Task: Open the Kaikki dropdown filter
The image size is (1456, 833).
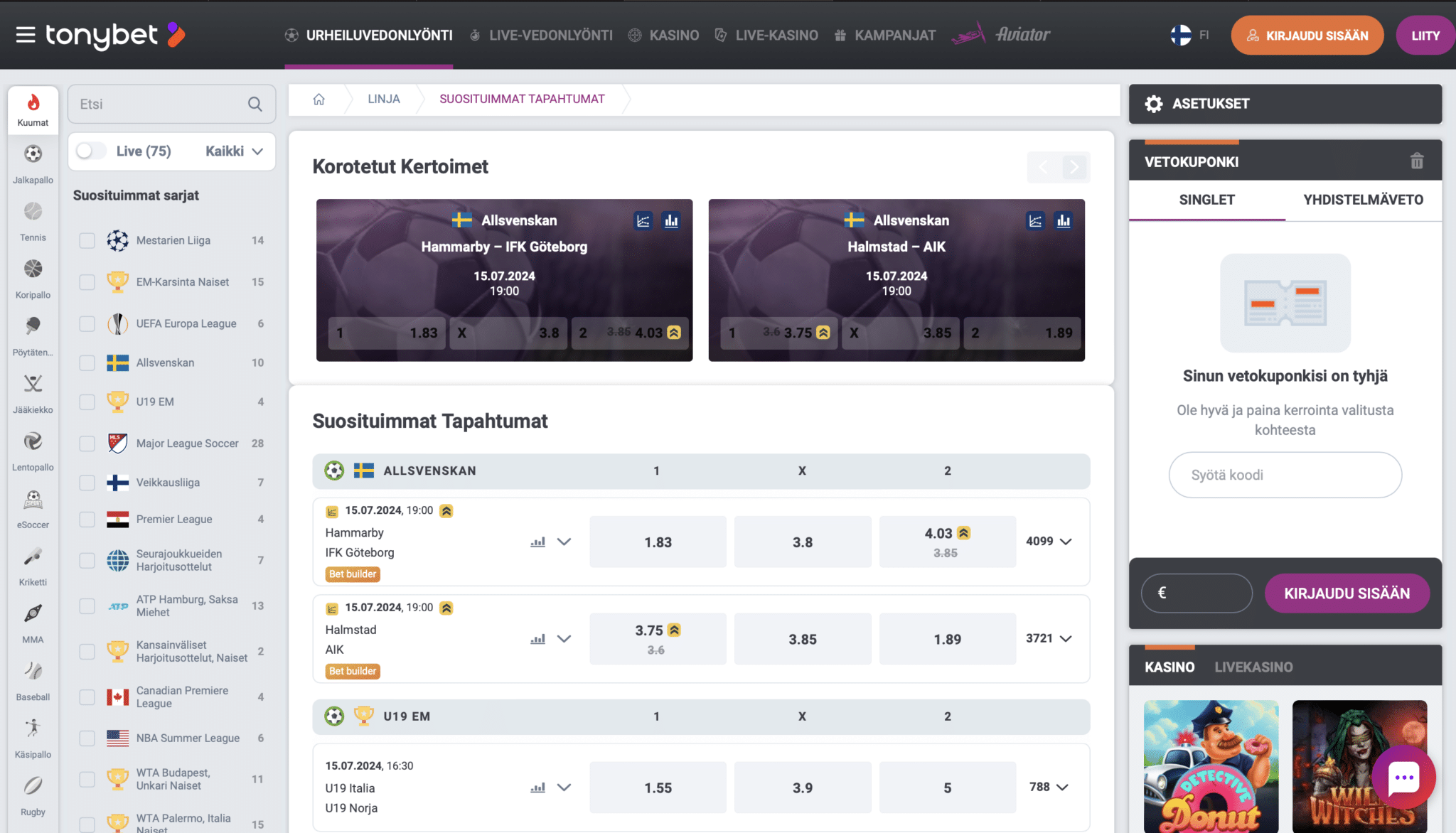Action: pos(235,151)
